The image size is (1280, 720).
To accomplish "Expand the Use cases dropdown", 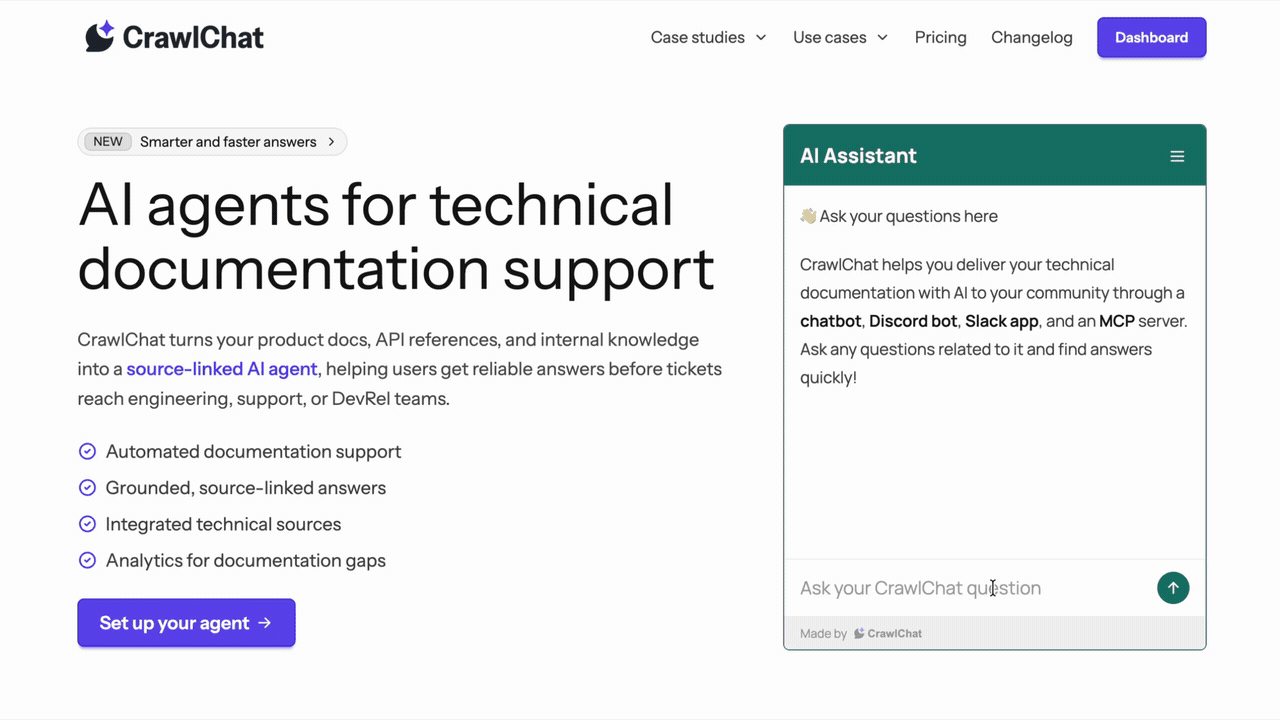I will point(840,37).
